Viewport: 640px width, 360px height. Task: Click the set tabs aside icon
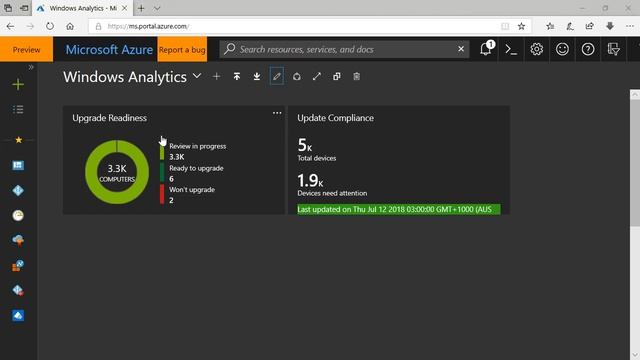[x=24, y=8]
